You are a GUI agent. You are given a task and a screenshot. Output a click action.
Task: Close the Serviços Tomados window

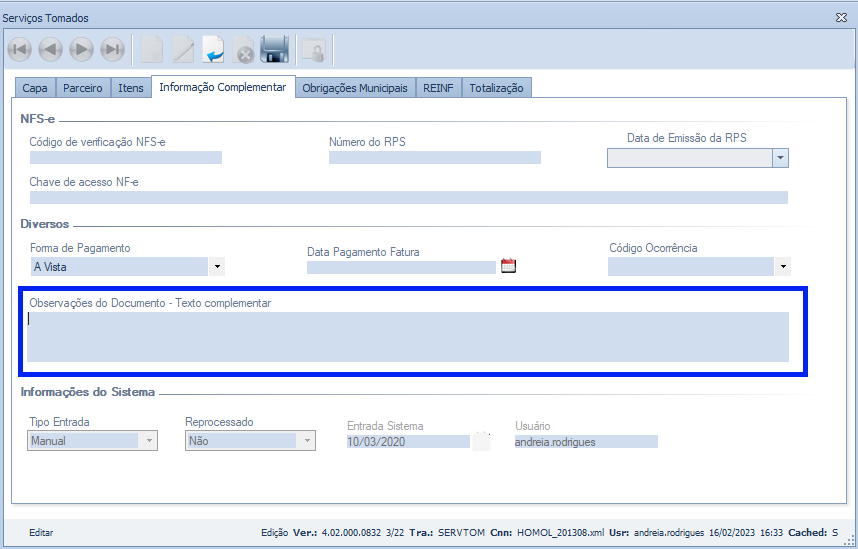click(x=841, y=18)
